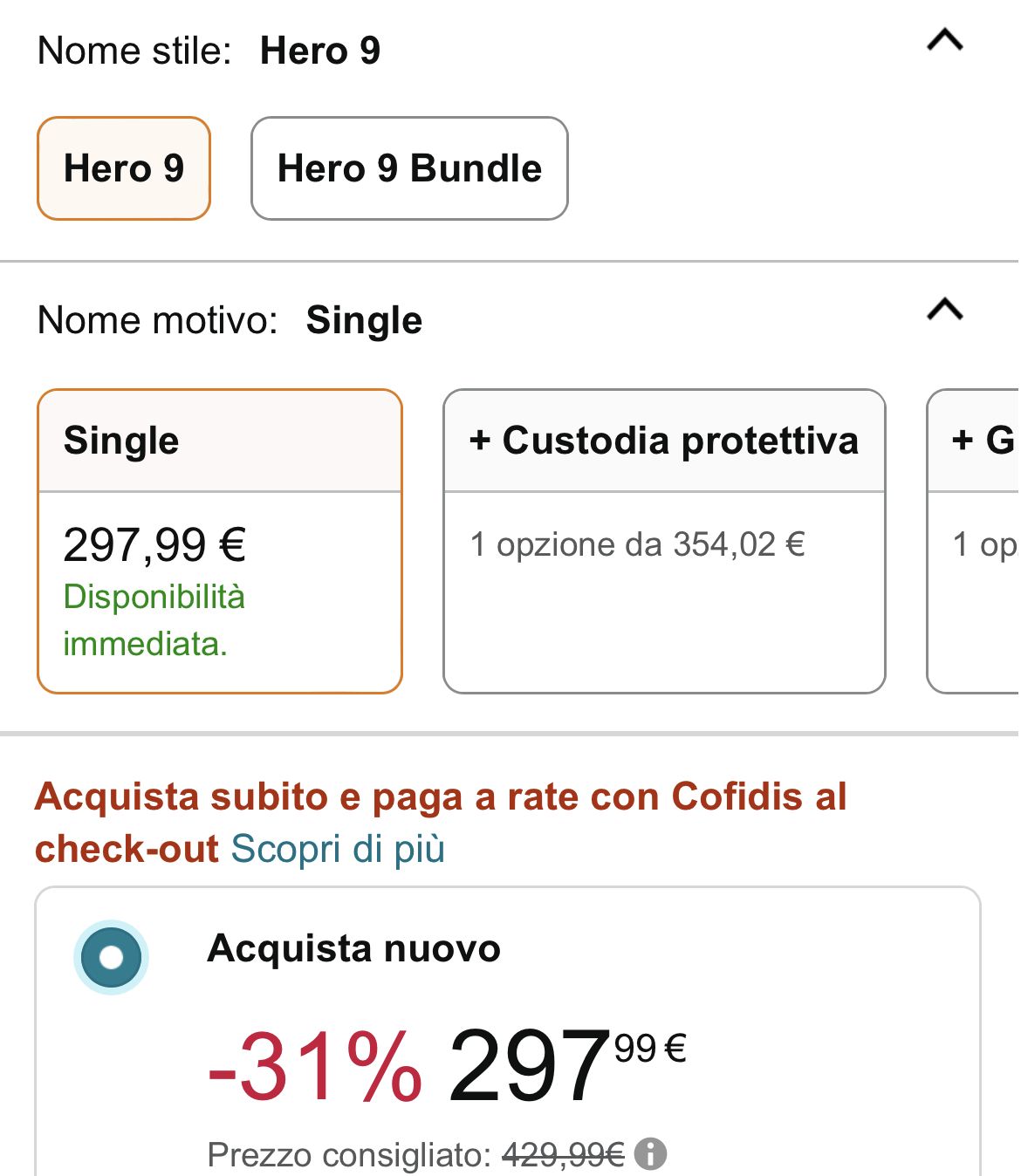Click the Nome motivo label text
This screenshot has width=1021, height=1176.
(x=157, y=320)
